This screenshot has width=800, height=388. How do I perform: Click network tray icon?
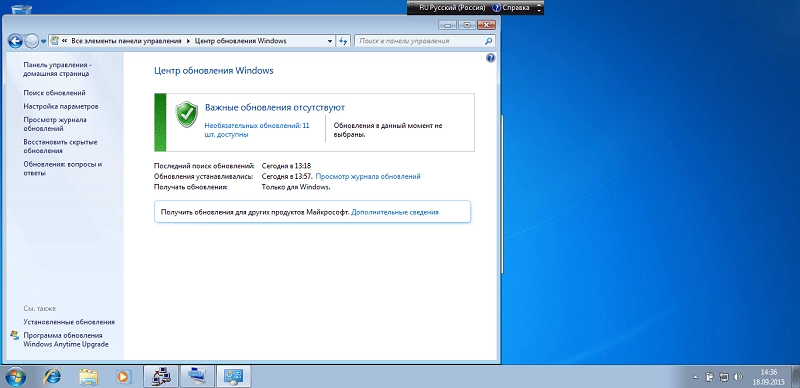pos(723,377)
